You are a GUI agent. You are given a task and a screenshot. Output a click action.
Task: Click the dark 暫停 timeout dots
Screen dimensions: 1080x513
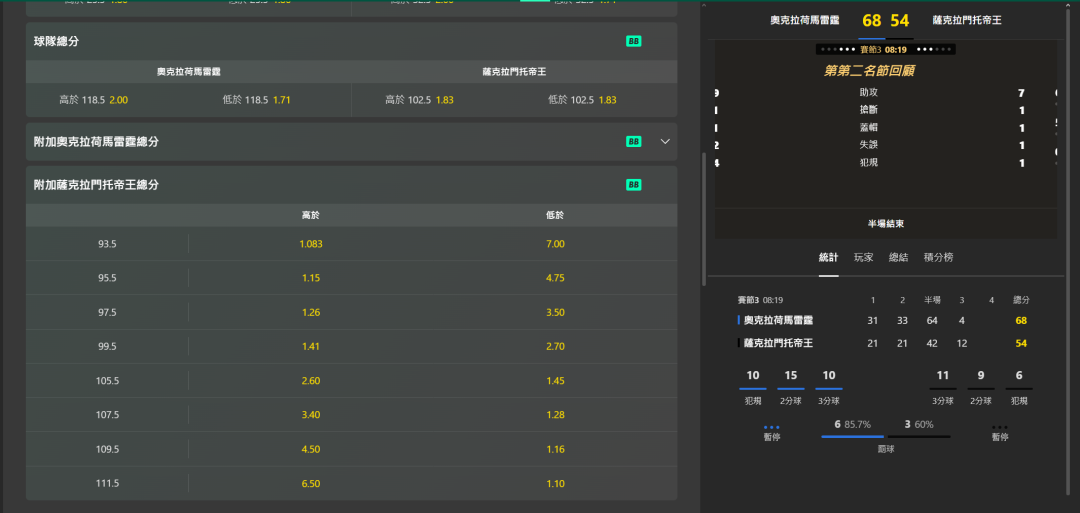click(x=1000, y=428)
